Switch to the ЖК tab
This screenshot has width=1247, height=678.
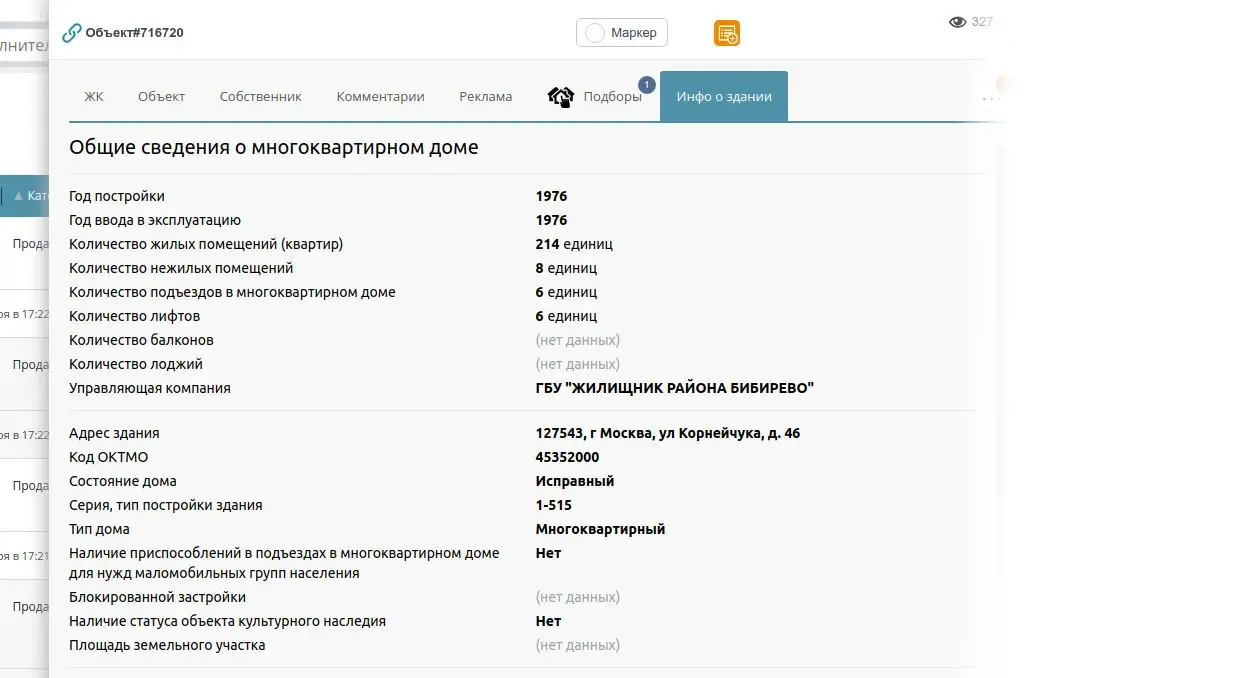point(93,97)
